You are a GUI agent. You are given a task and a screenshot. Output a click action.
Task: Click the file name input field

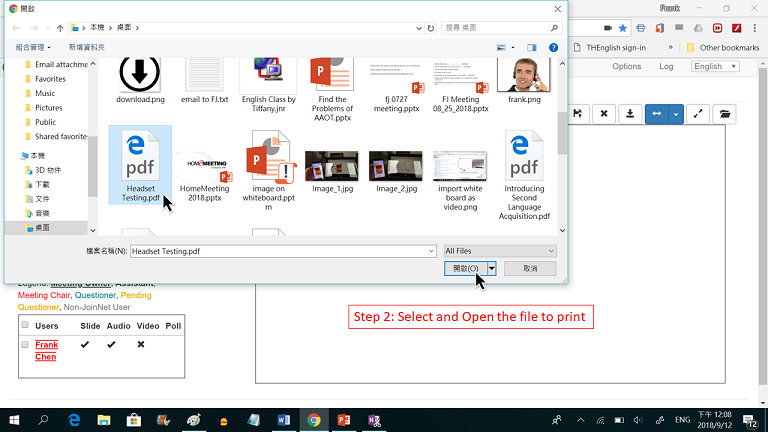pos(280,251)
